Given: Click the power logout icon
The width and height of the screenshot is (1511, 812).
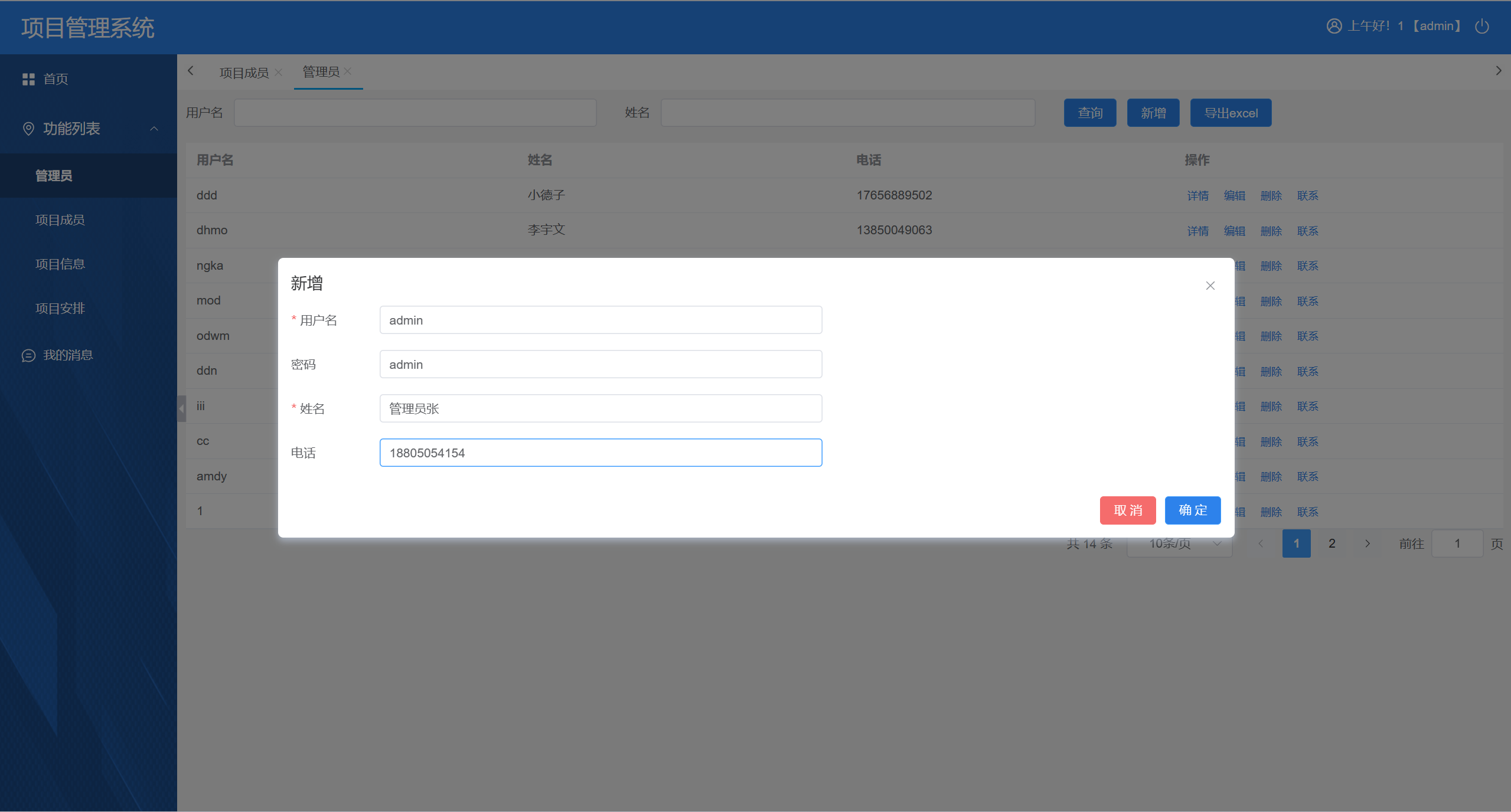Looking at the screenshot, I should [1481, 26].
